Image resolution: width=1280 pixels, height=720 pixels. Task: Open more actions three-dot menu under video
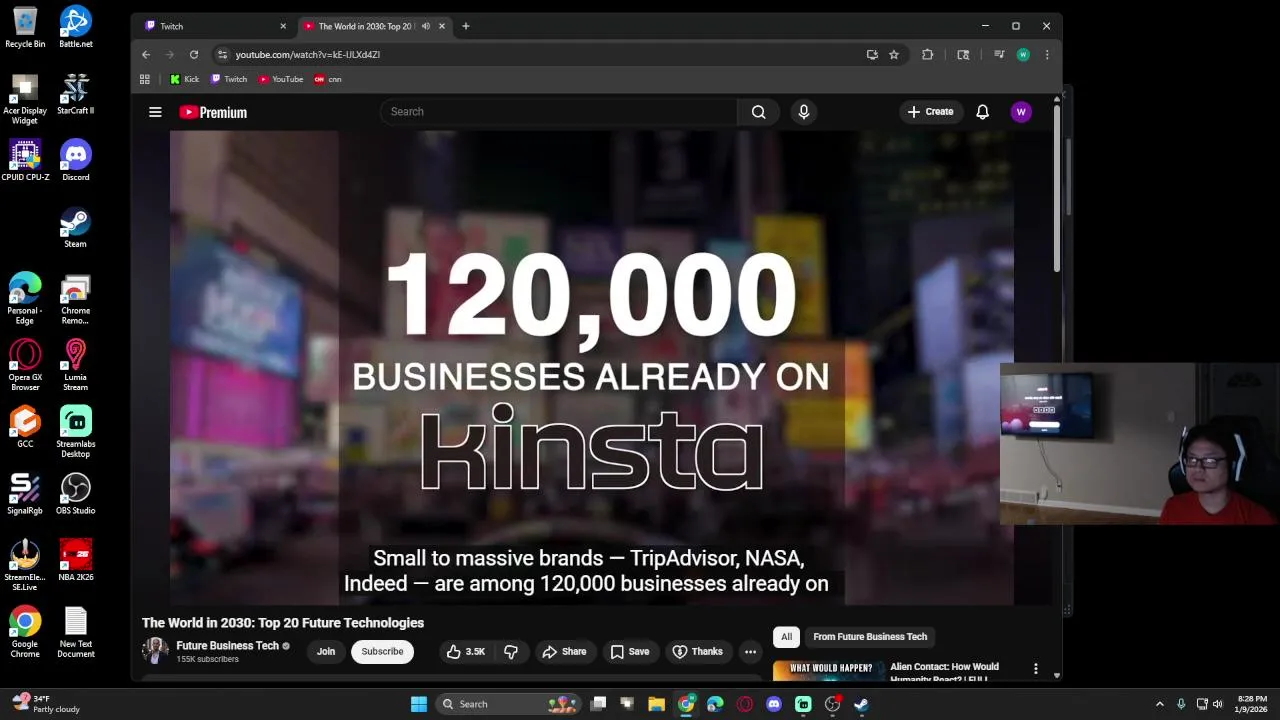pos(750,652)
